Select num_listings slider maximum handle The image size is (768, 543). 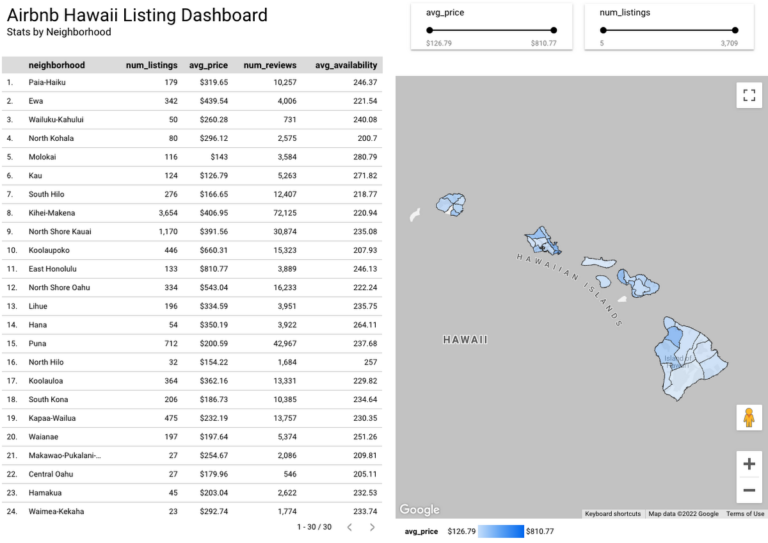(735, 30)
